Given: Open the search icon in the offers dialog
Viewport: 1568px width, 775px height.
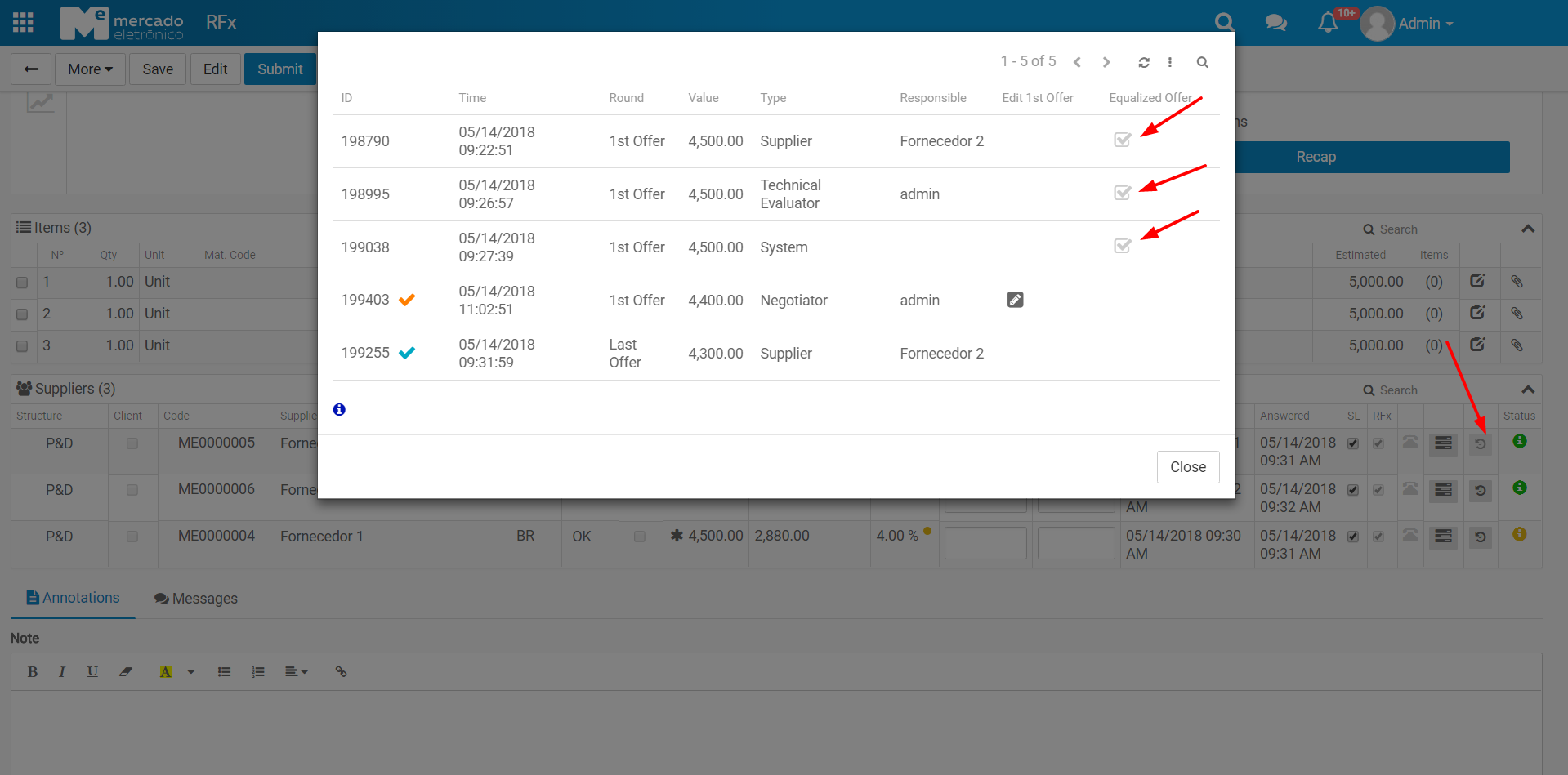Looking at the screenshot, I should pyautogui.click(x=1202, y=63).
